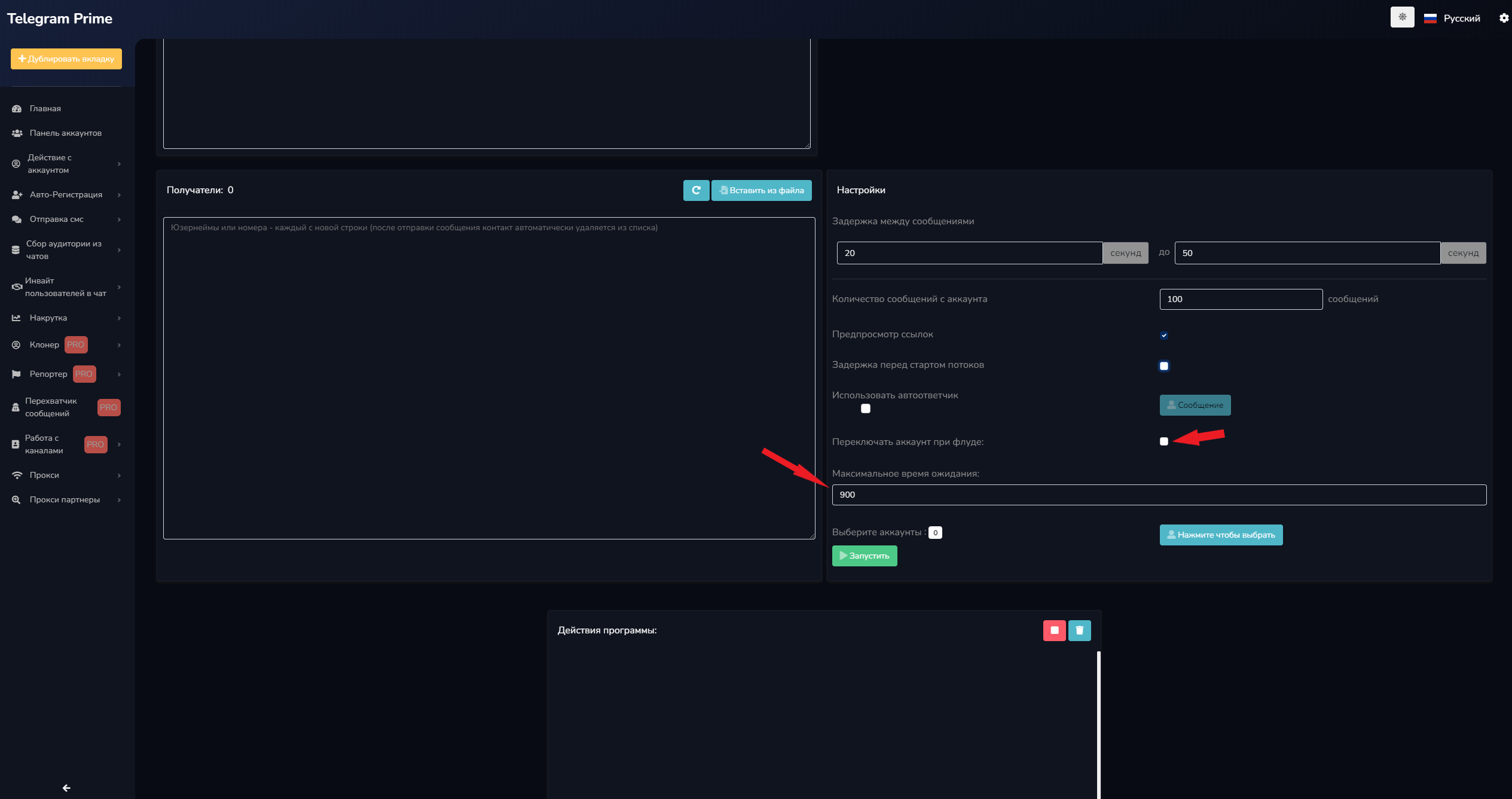Click the Telegram Prime logo
This screenshot has height=799, width=1512.
pyautogui.click(x=60, y=19)
